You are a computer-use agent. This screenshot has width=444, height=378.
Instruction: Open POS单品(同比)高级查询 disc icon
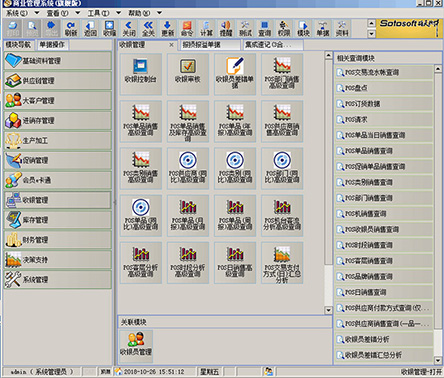tap(141, 216)
